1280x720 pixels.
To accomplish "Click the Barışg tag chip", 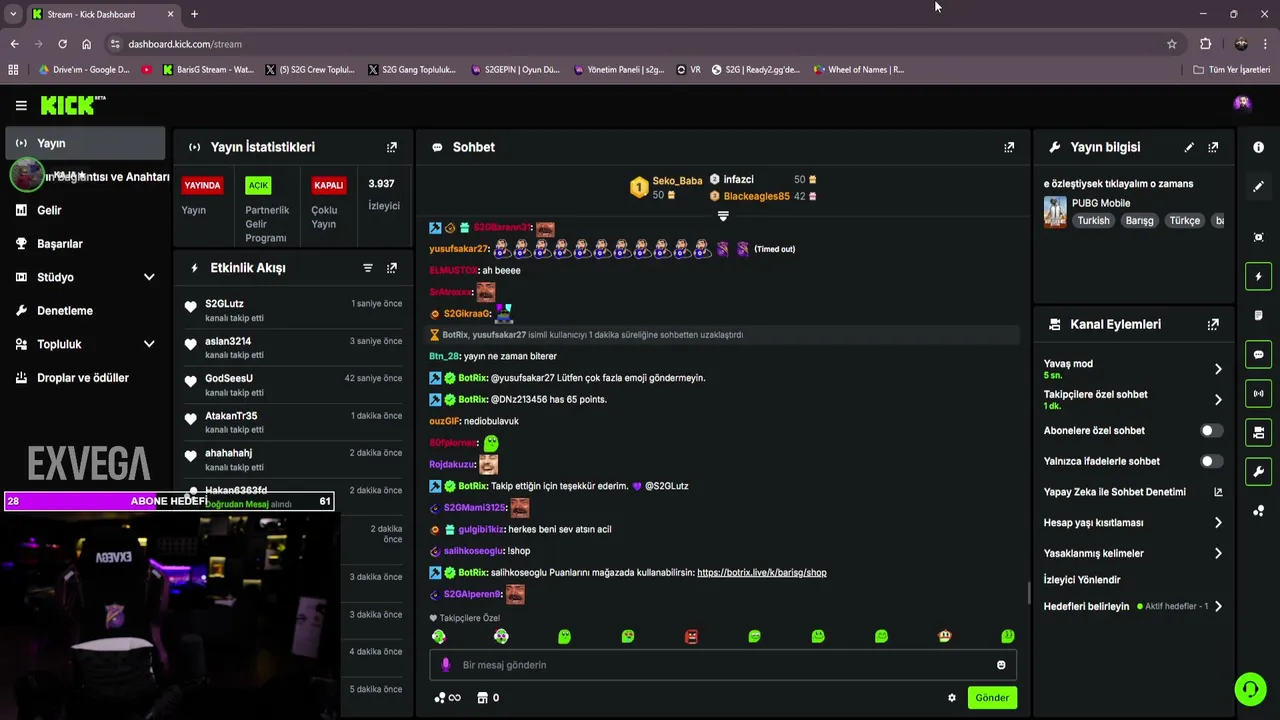I will [x=1139, y=221].
